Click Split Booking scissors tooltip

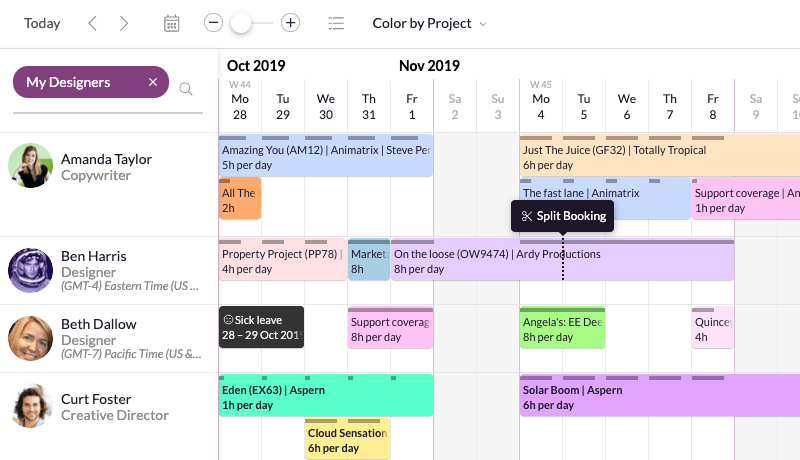coord(563,216)
